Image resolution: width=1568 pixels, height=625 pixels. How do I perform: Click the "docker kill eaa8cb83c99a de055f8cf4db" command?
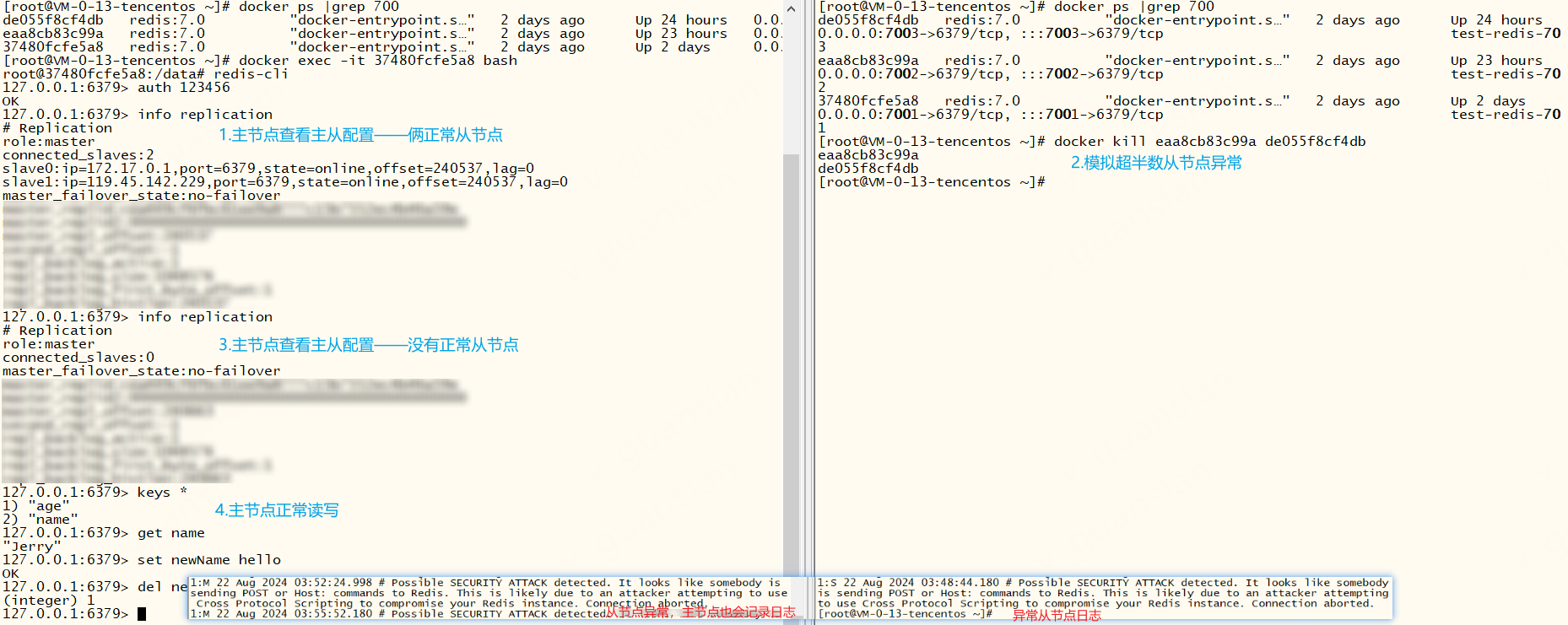[x=1208, y=142]
